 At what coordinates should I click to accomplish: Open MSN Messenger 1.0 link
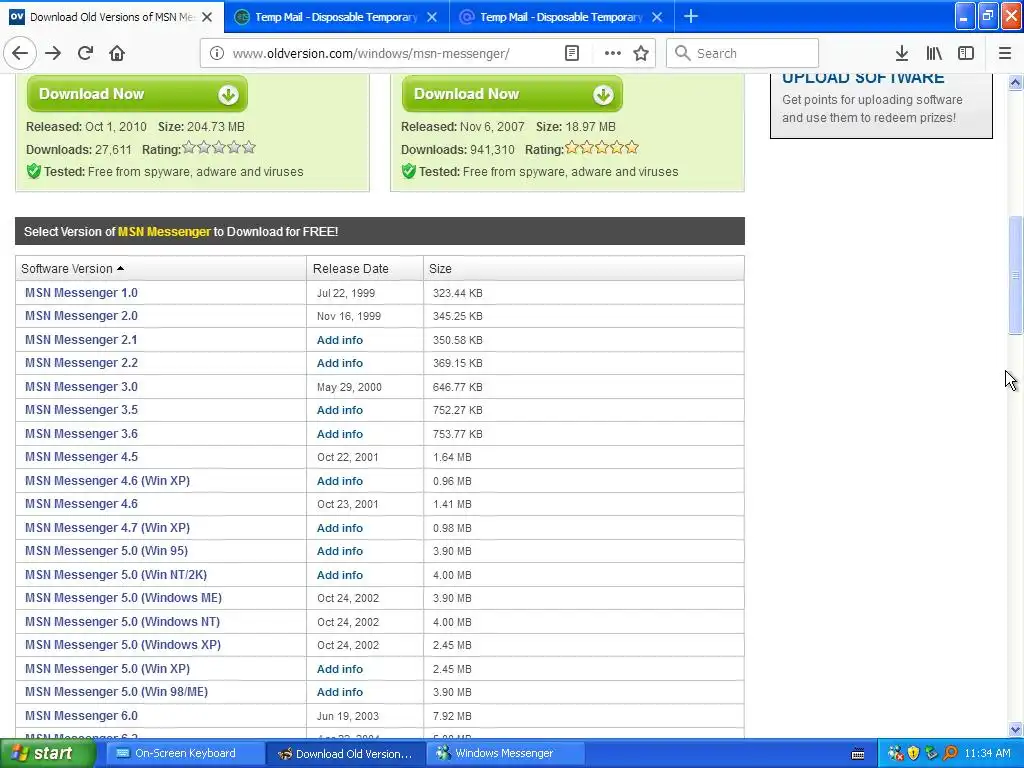pos(82,293)
